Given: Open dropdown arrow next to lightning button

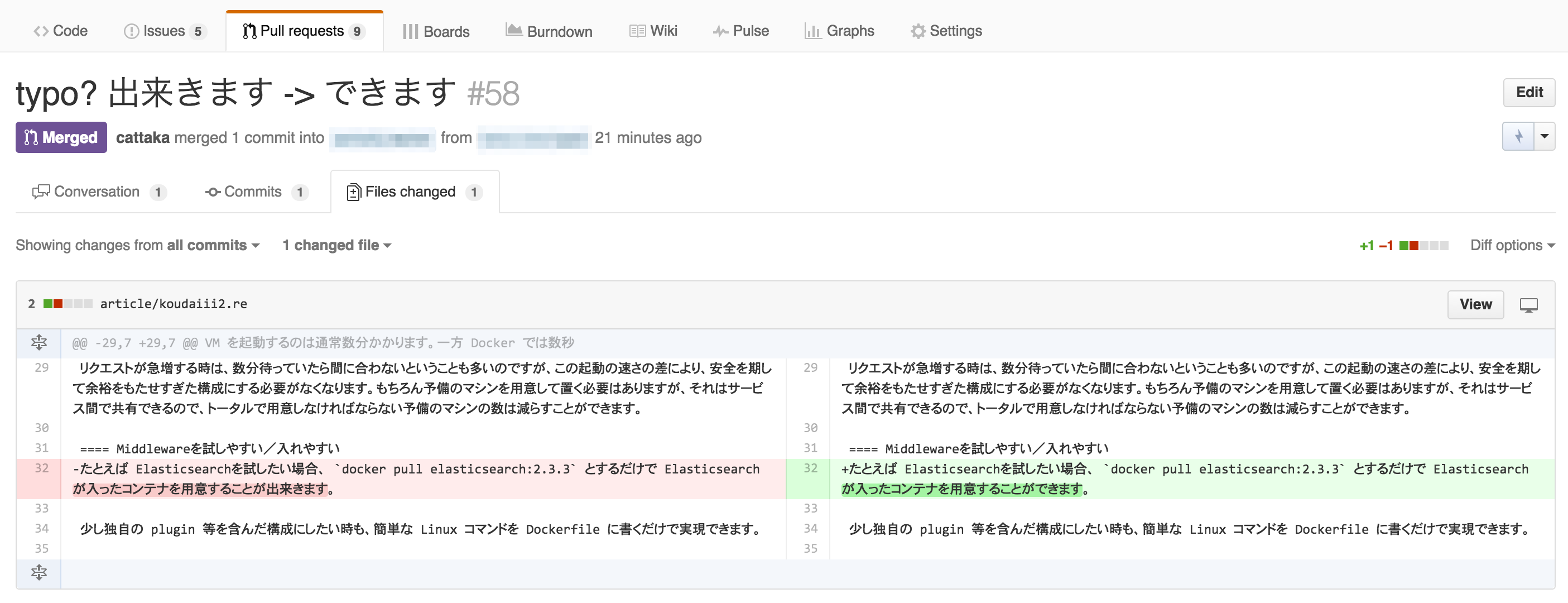Looking at the screenshot, I should pos(1544,136).
